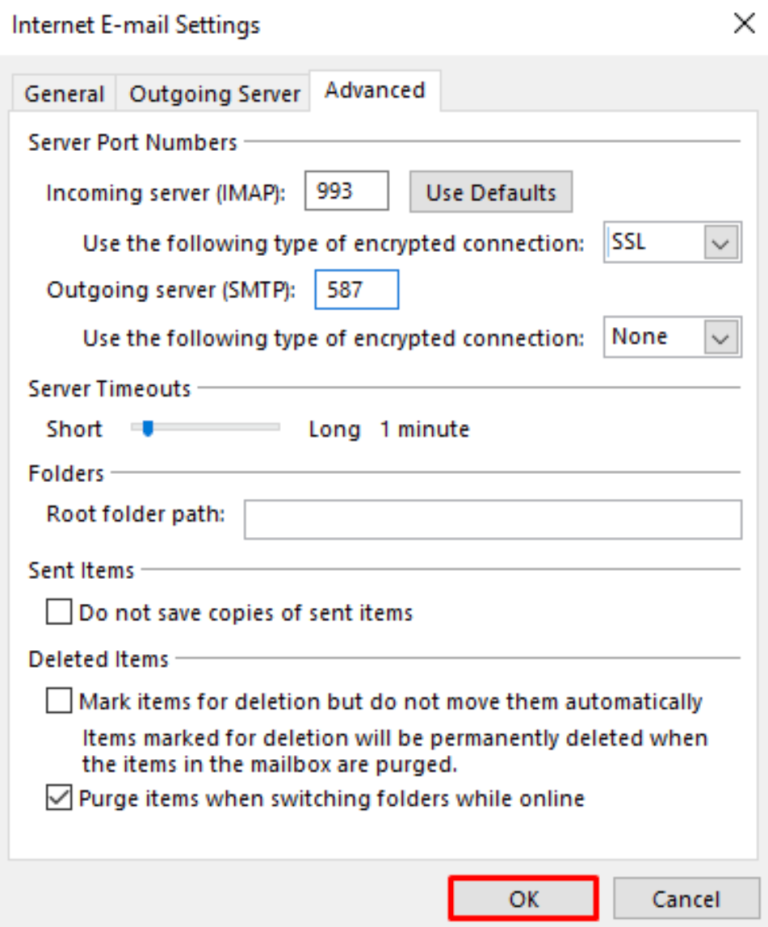Open the incoming encryption type dropdown showing SSL
This screenshot has height=927, width=768.
click(x=671, y=241)
